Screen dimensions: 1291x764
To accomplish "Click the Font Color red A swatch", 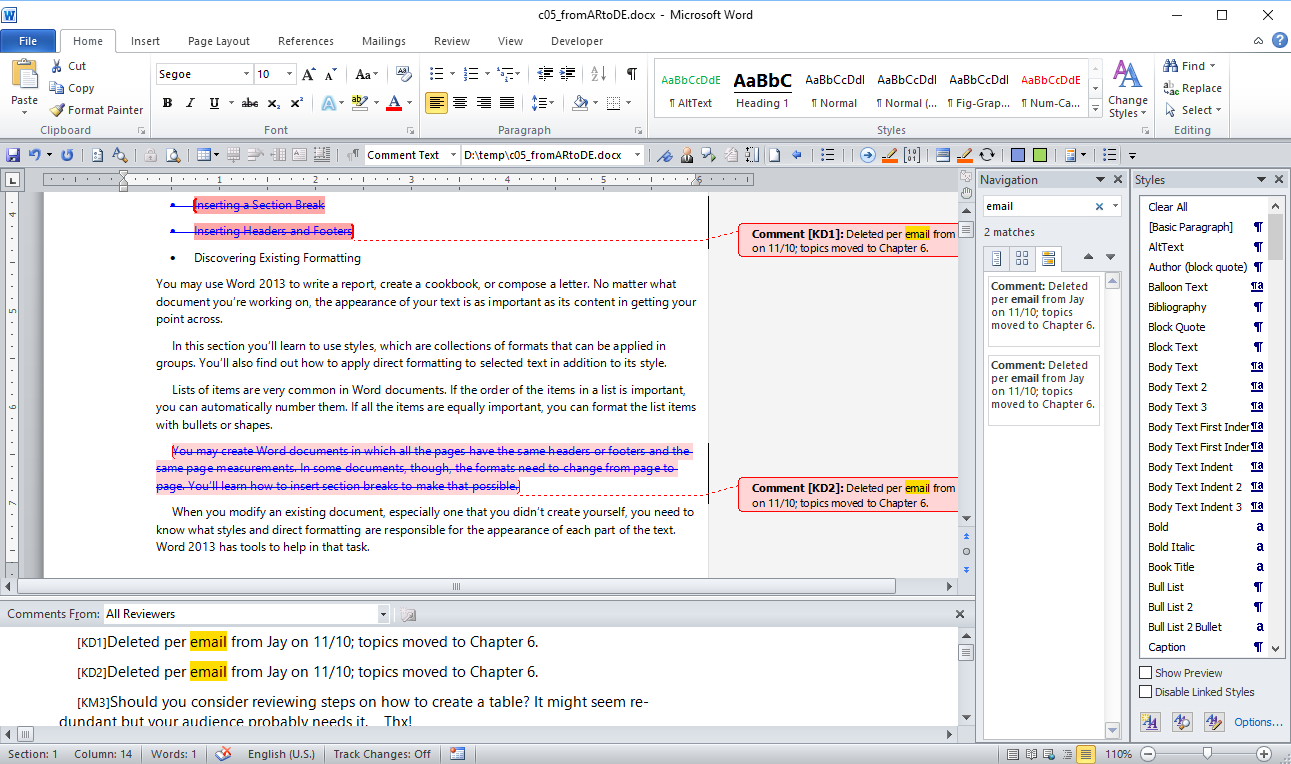I will pyautogui.click(x=394, y=103).
